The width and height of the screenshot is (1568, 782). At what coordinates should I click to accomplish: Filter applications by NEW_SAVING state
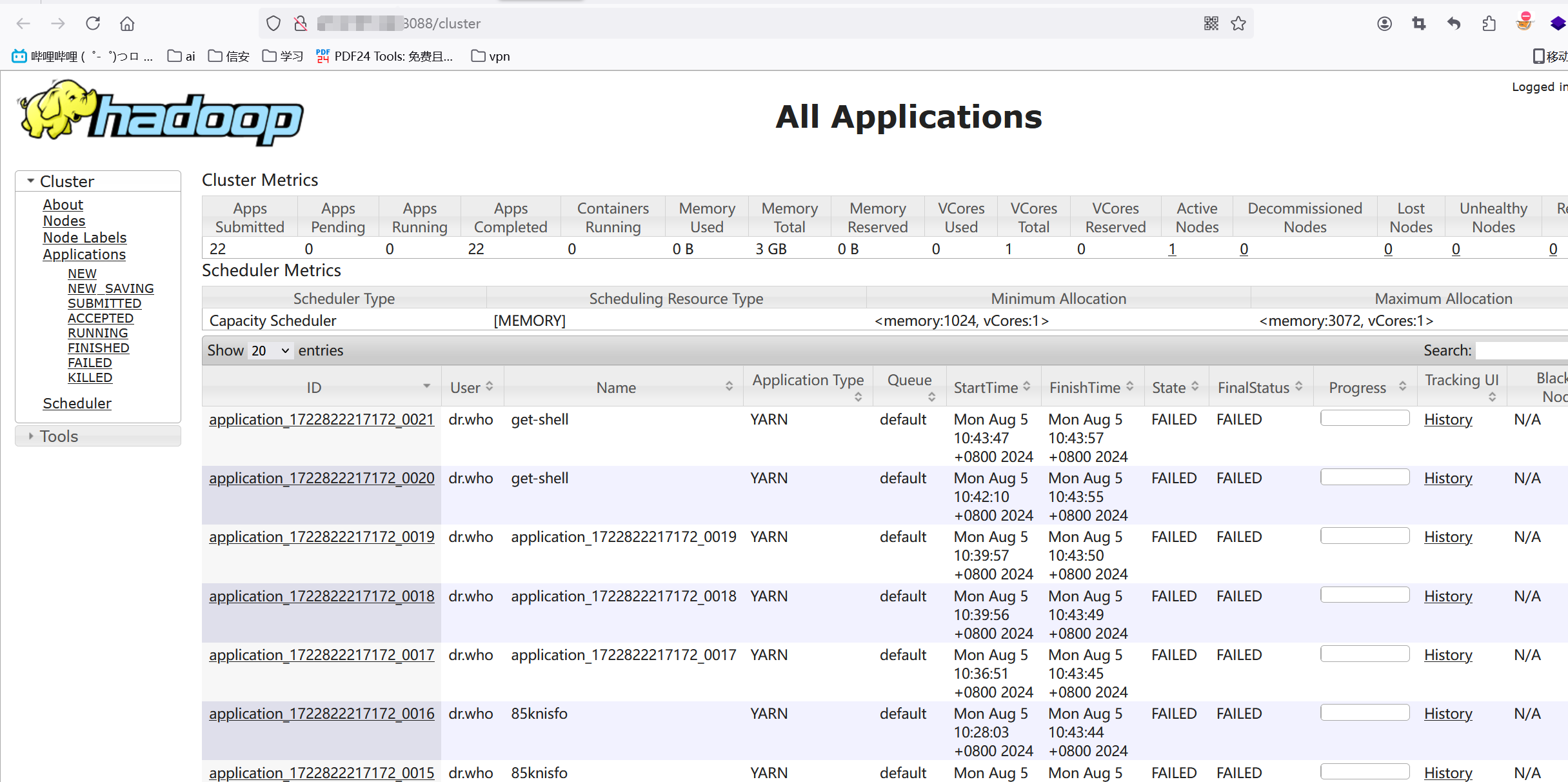coord(111,288)
